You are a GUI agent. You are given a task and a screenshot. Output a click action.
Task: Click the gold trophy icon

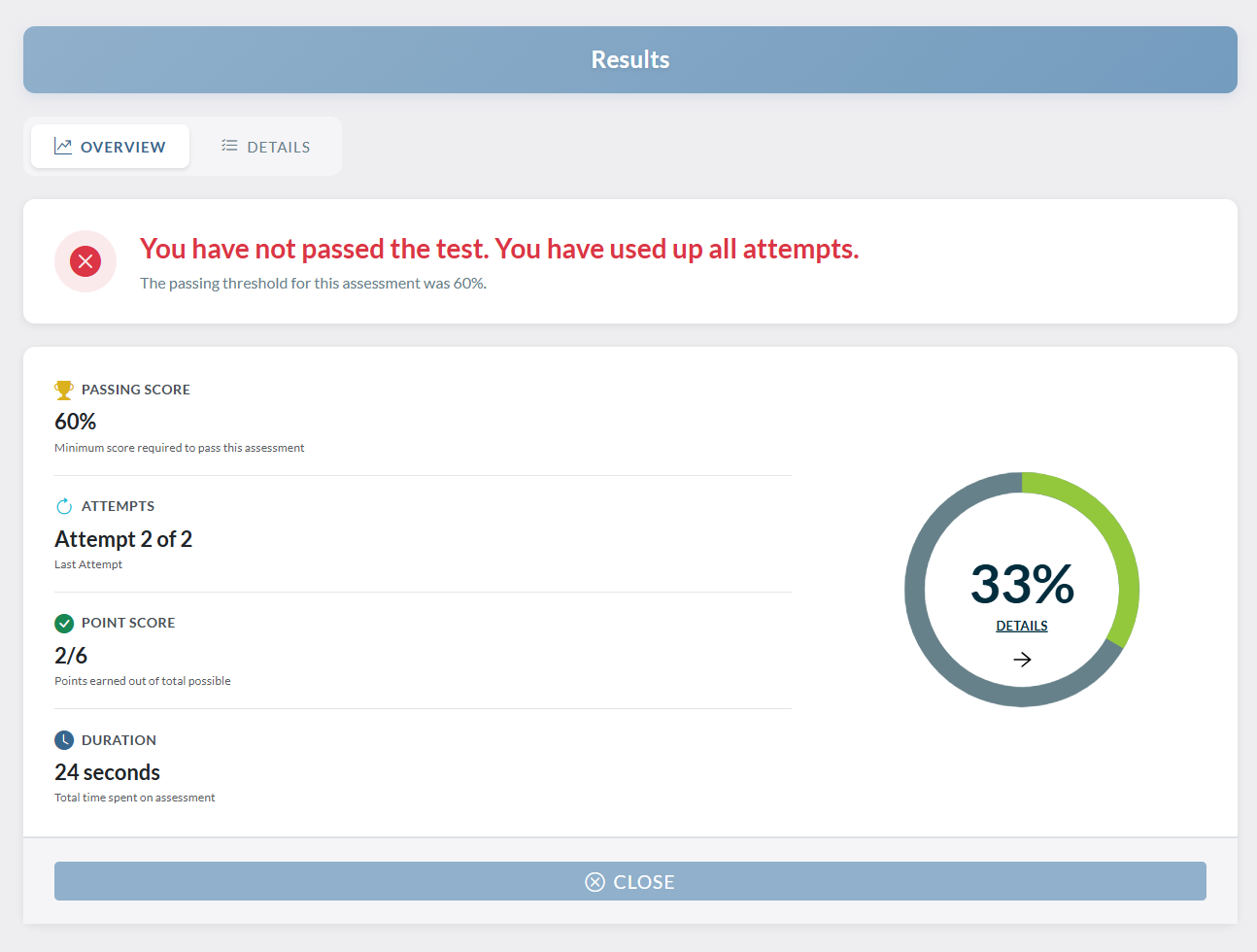pos(64,390)
